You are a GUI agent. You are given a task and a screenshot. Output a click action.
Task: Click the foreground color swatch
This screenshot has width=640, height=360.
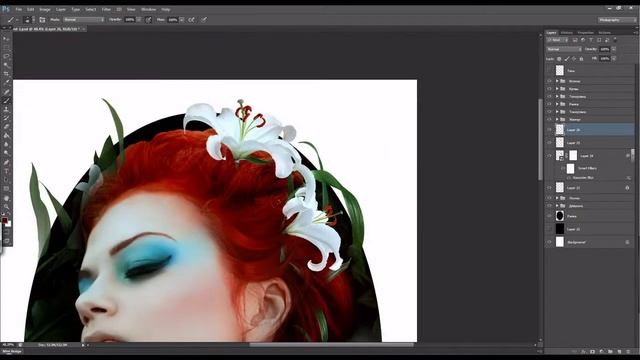click(4, 220)
